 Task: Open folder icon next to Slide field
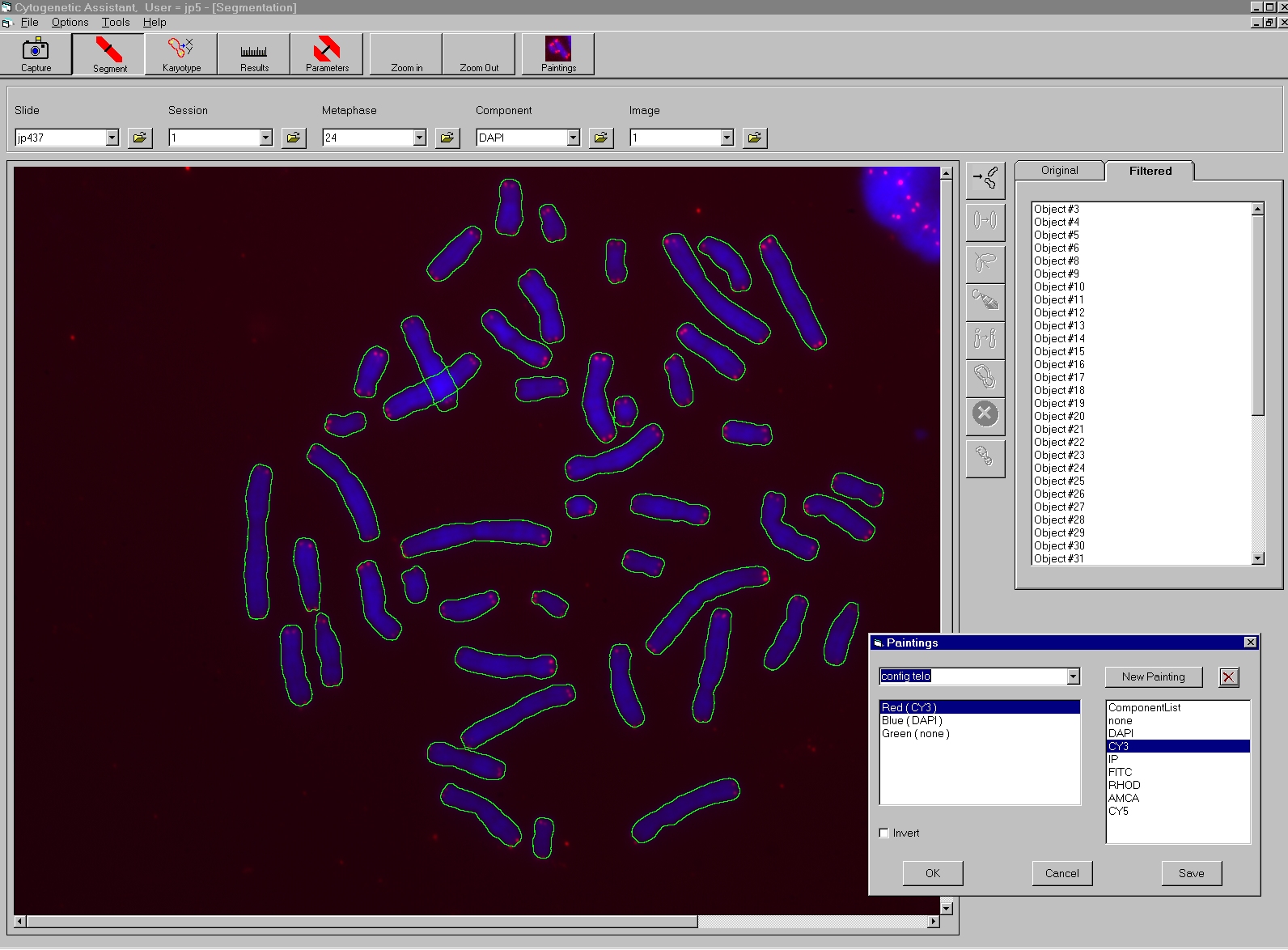pos(140,138)
